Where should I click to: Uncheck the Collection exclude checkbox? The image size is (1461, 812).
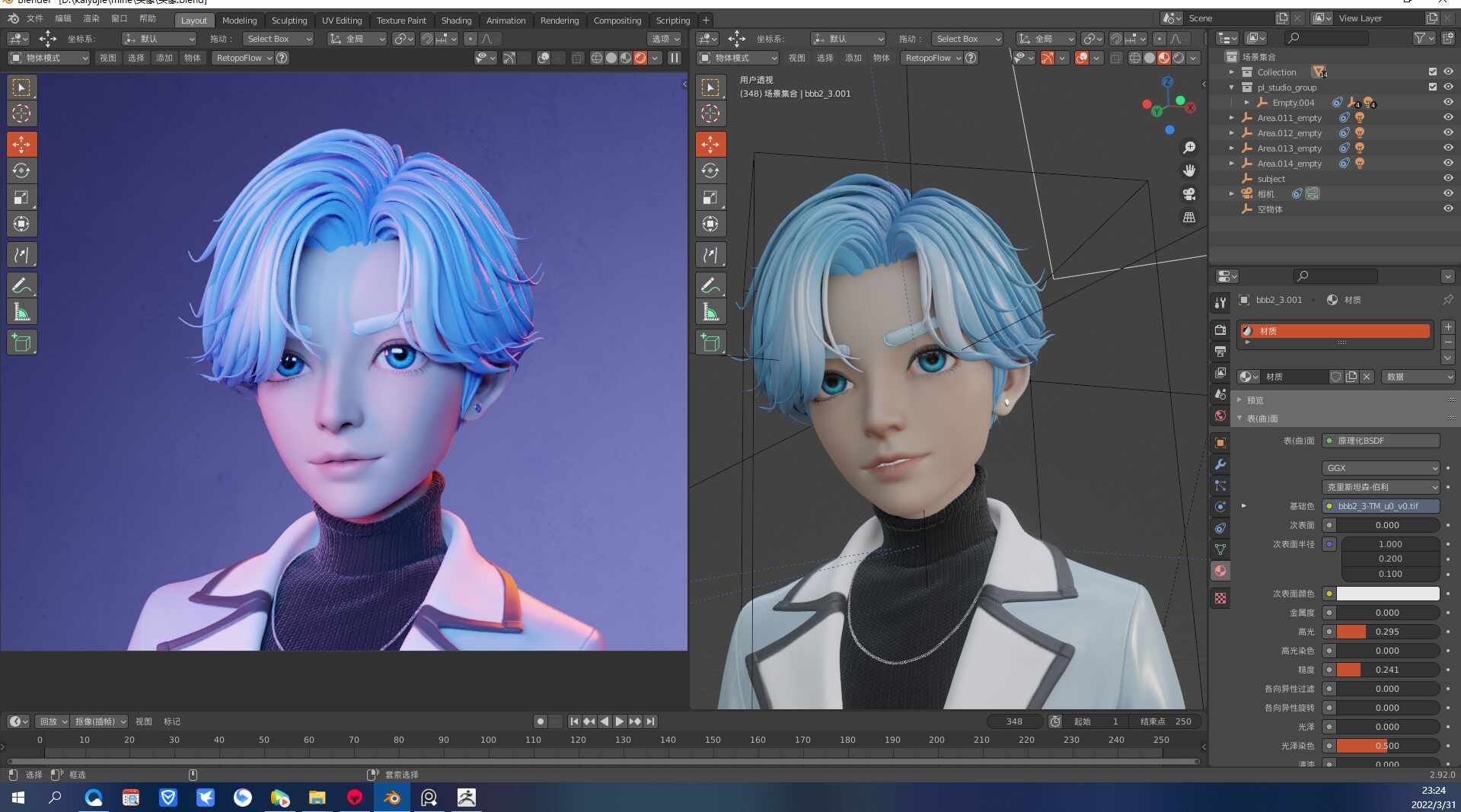click(1432, 72)
